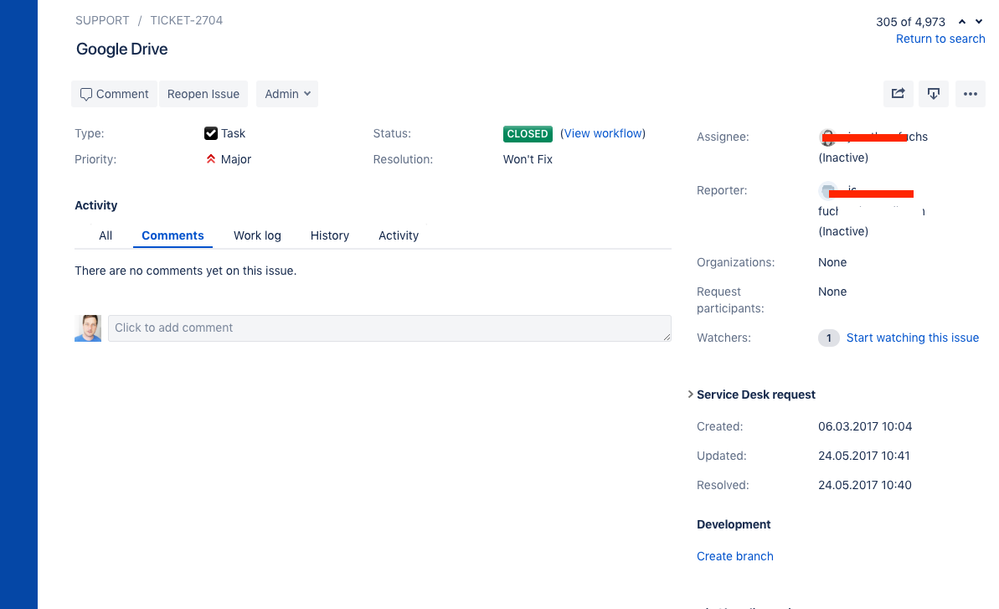The width and height of the screenshot is (999, 609).
Task: Click Reopen Issue button
Action: tap(203, 94)
